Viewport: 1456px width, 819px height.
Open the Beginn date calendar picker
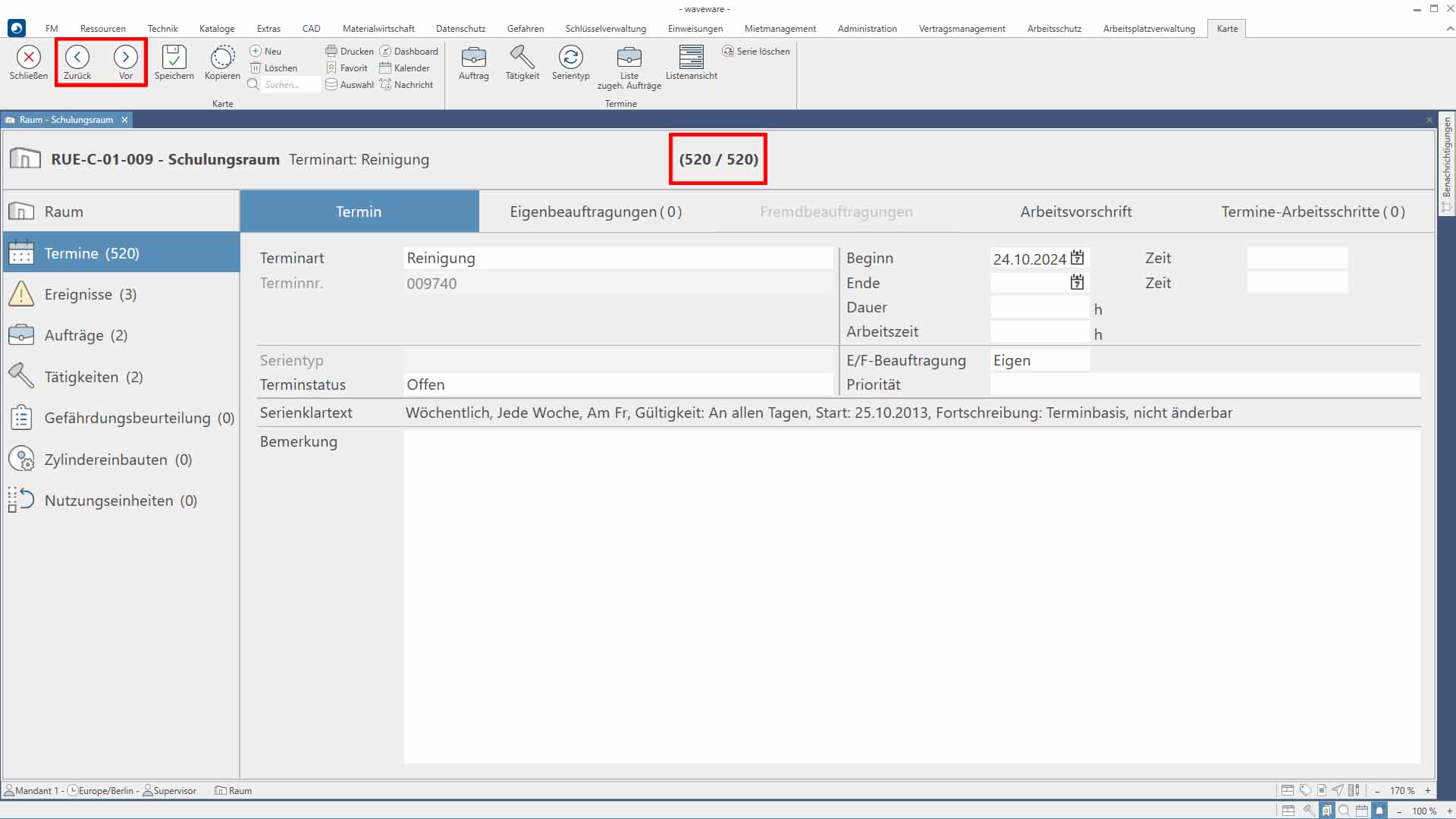pos(1077,258)
